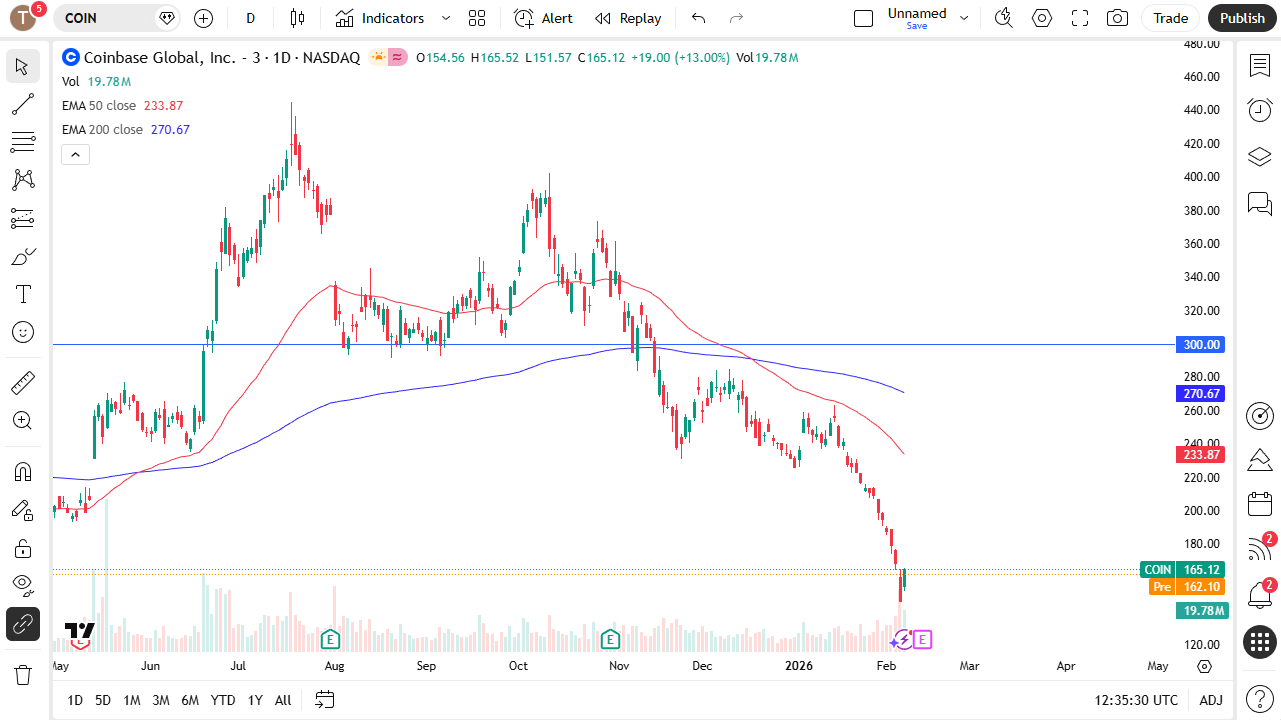
Task: Open the alerts clock panel
Action: point(1260,111)
